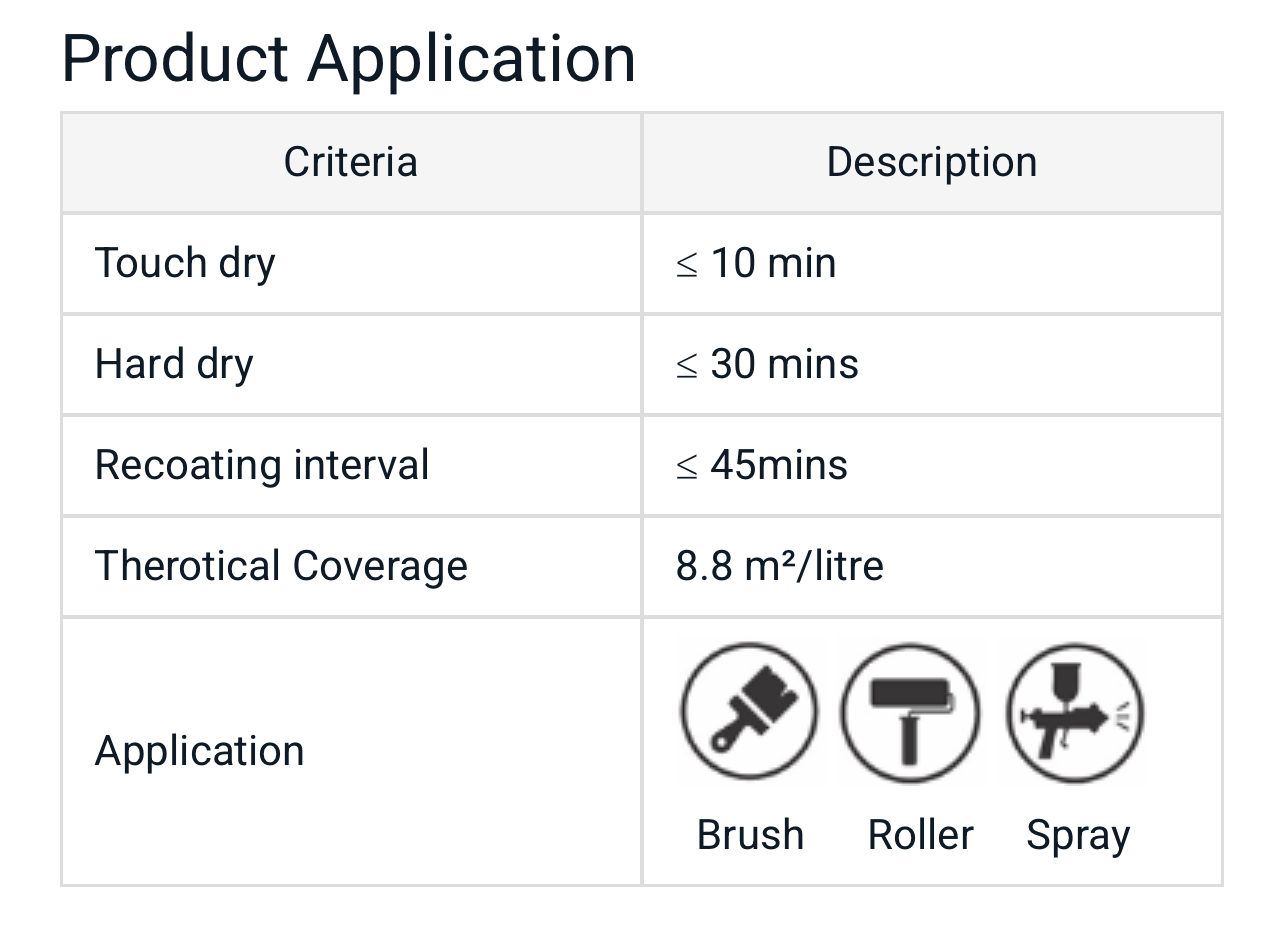Click the 8.8 m²/litre coverage value

pyautogui.click(x=780, y=566)
